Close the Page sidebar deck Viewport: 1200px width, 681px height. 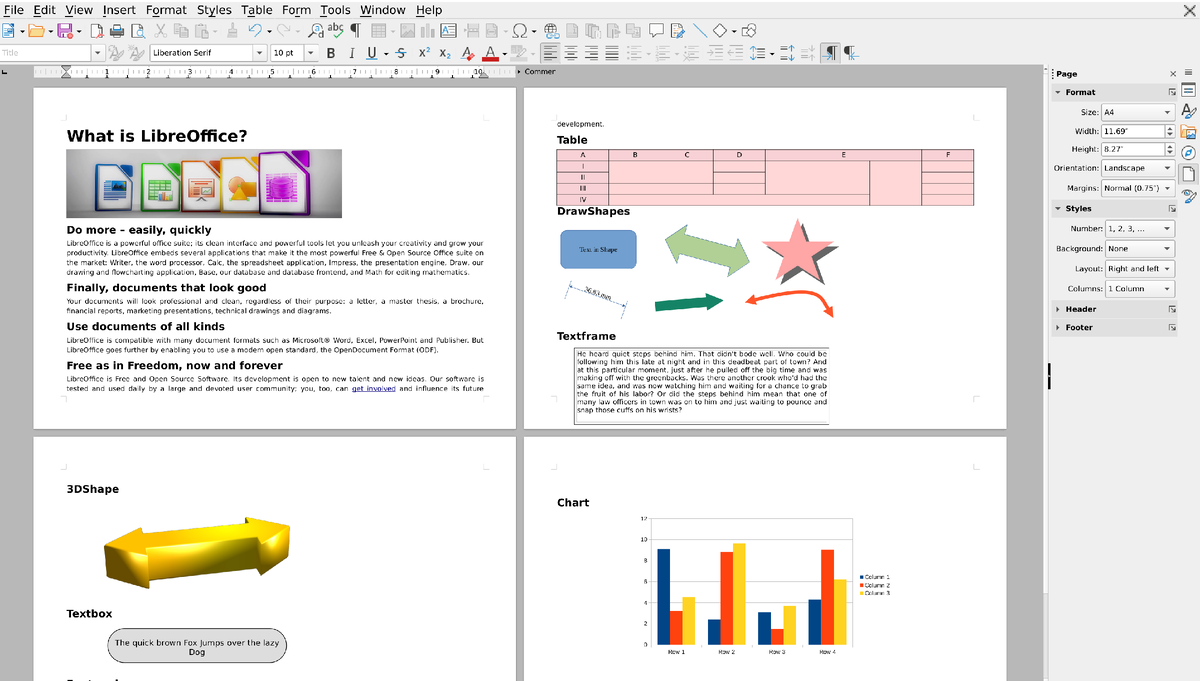click(x=1173, y=73)
